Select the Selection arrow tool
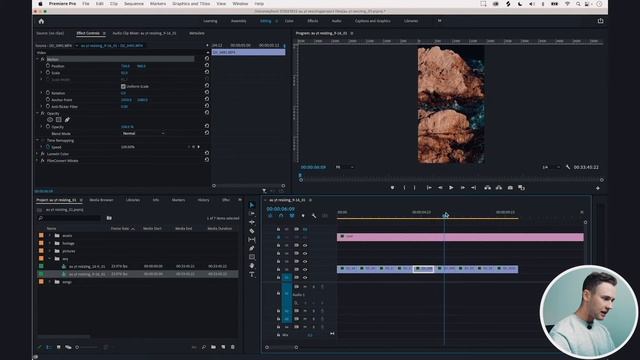The image size is (640, 360). (252, 205)
